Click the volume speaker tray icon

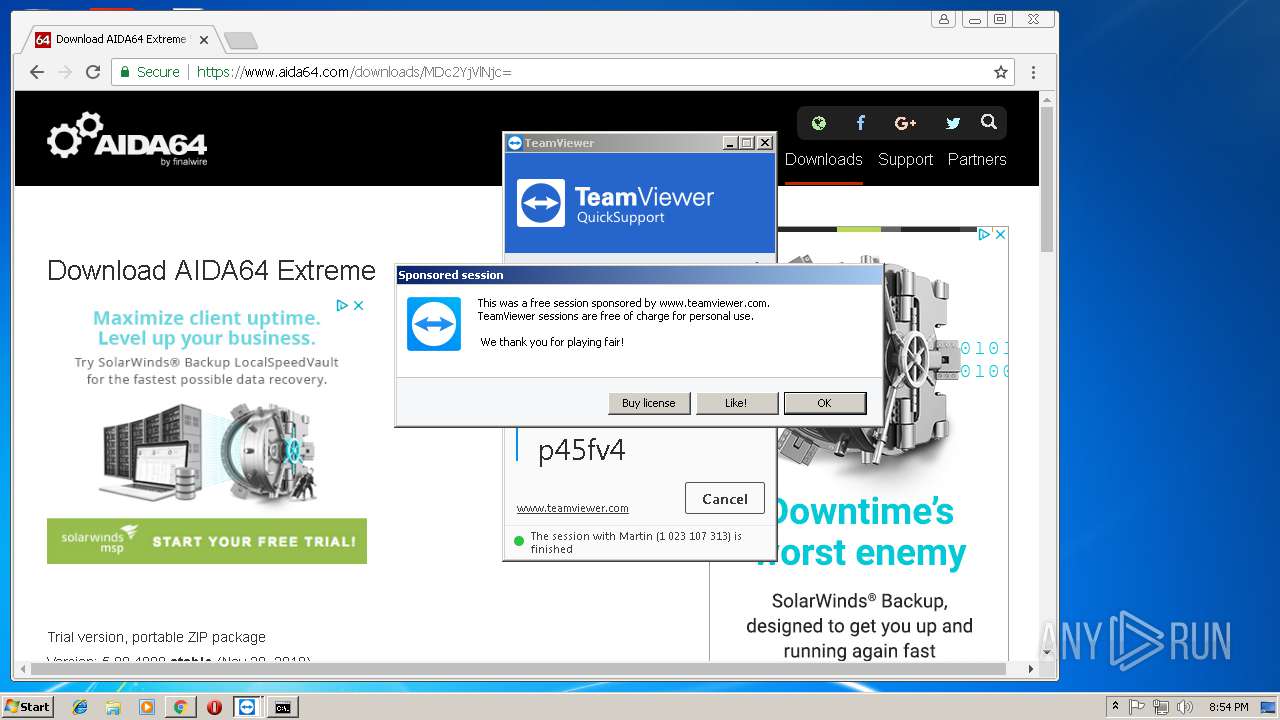(1185, 707)
